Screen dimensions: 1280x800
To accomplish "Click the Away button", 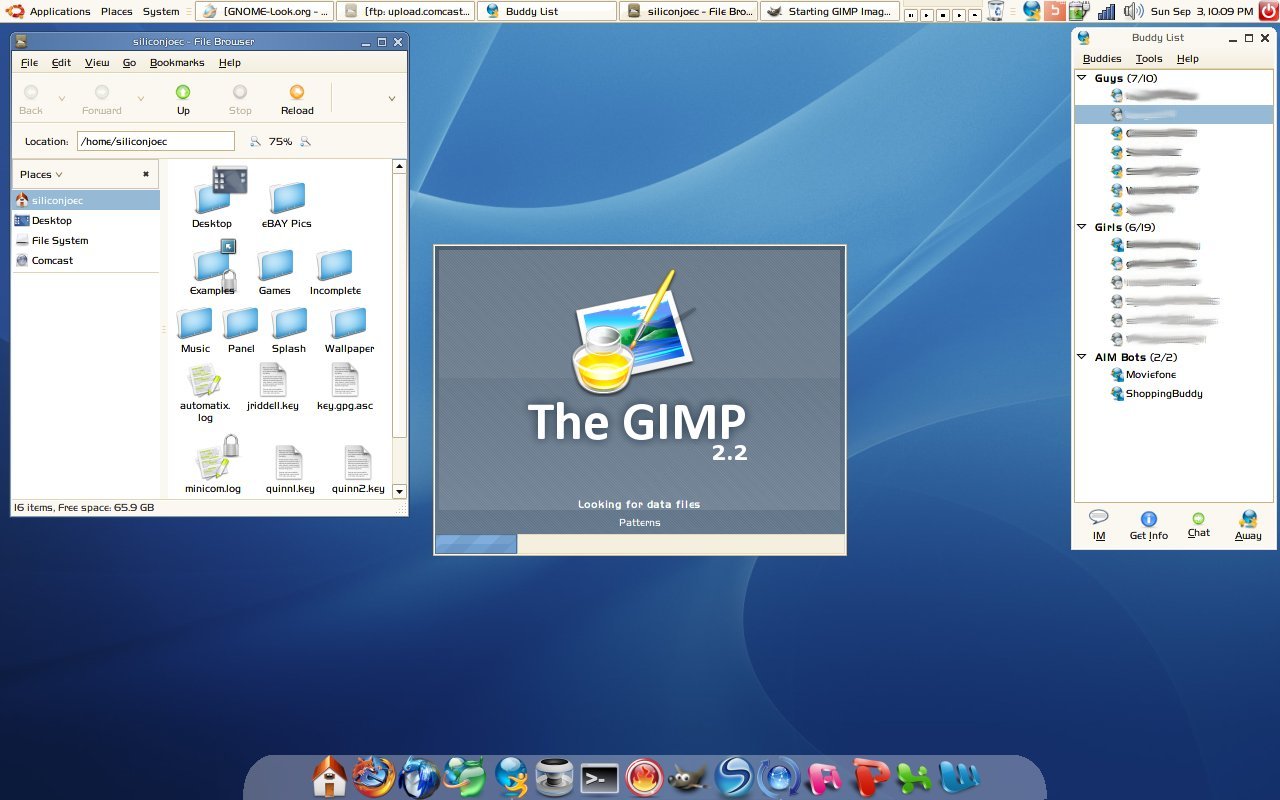I will [1248, 525].
